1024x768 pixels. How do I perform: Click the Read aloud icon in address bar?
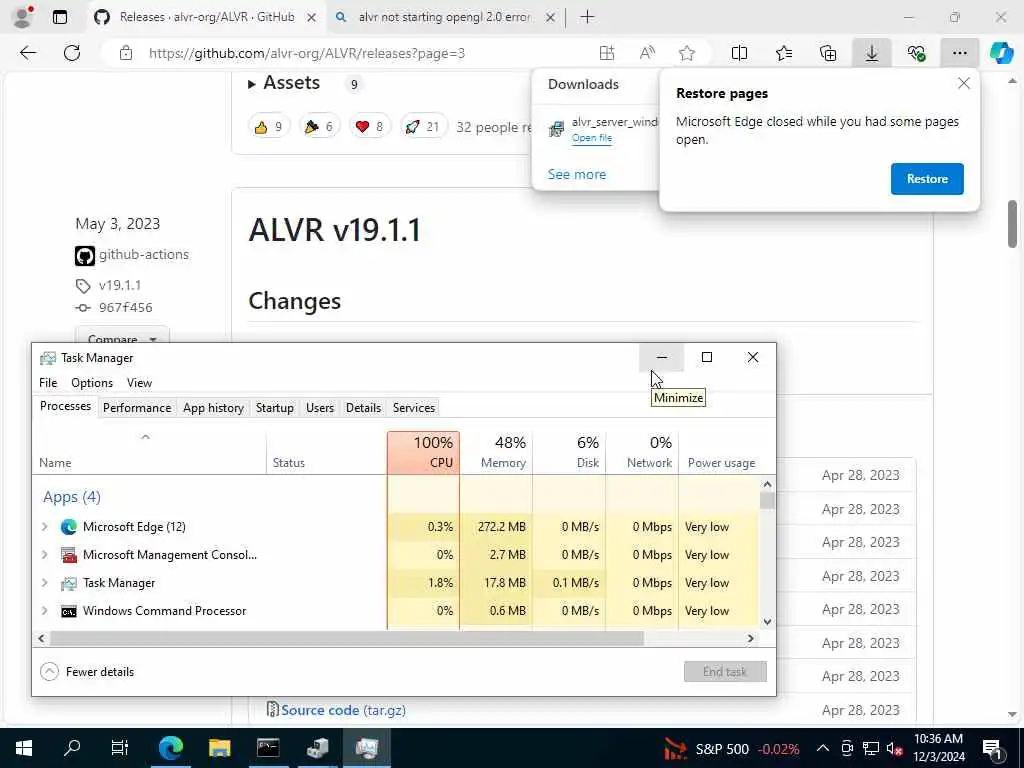click(x=647, y=53)
